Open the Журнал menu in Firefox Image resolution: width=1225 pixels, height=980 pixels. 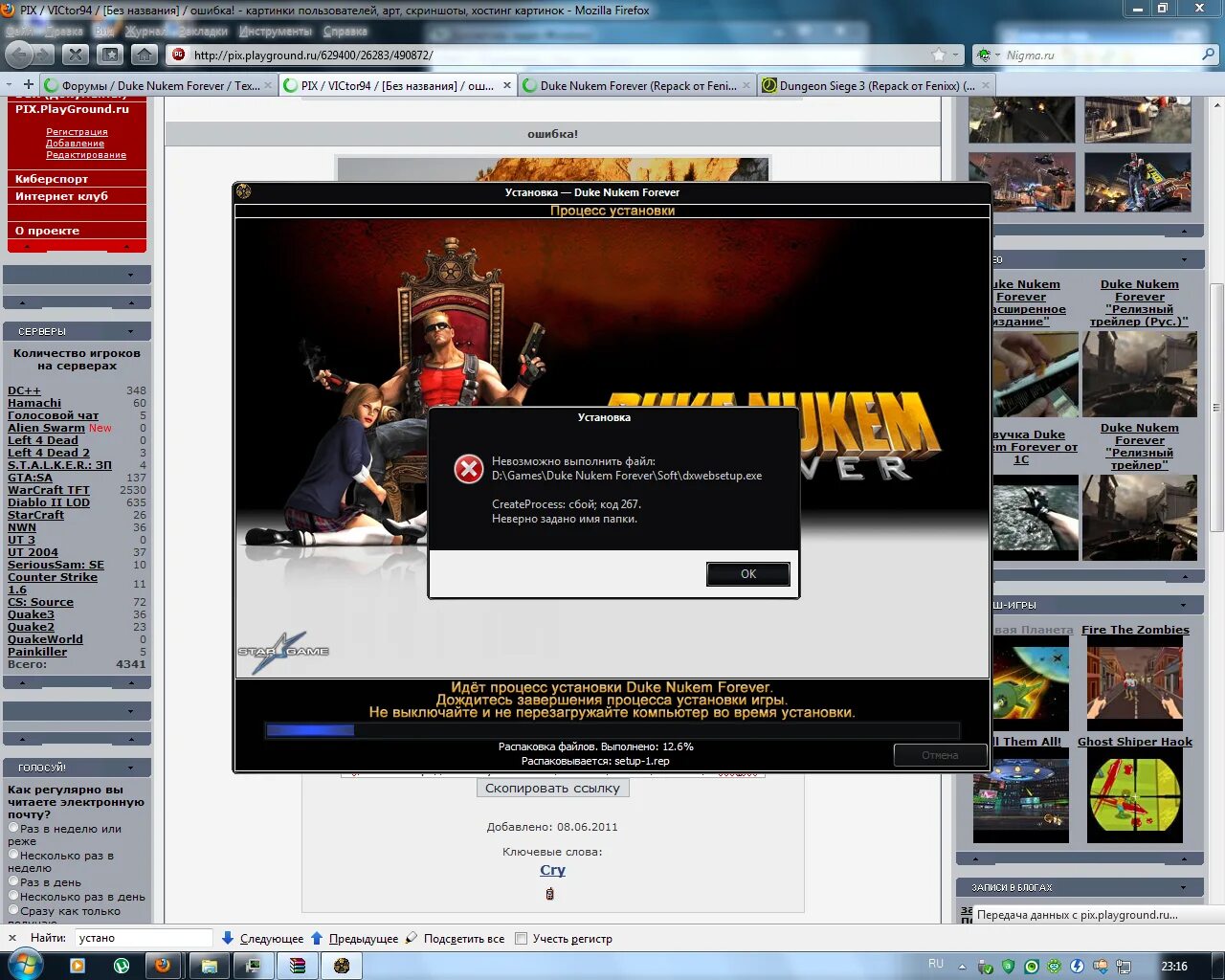tap(145, 31)
